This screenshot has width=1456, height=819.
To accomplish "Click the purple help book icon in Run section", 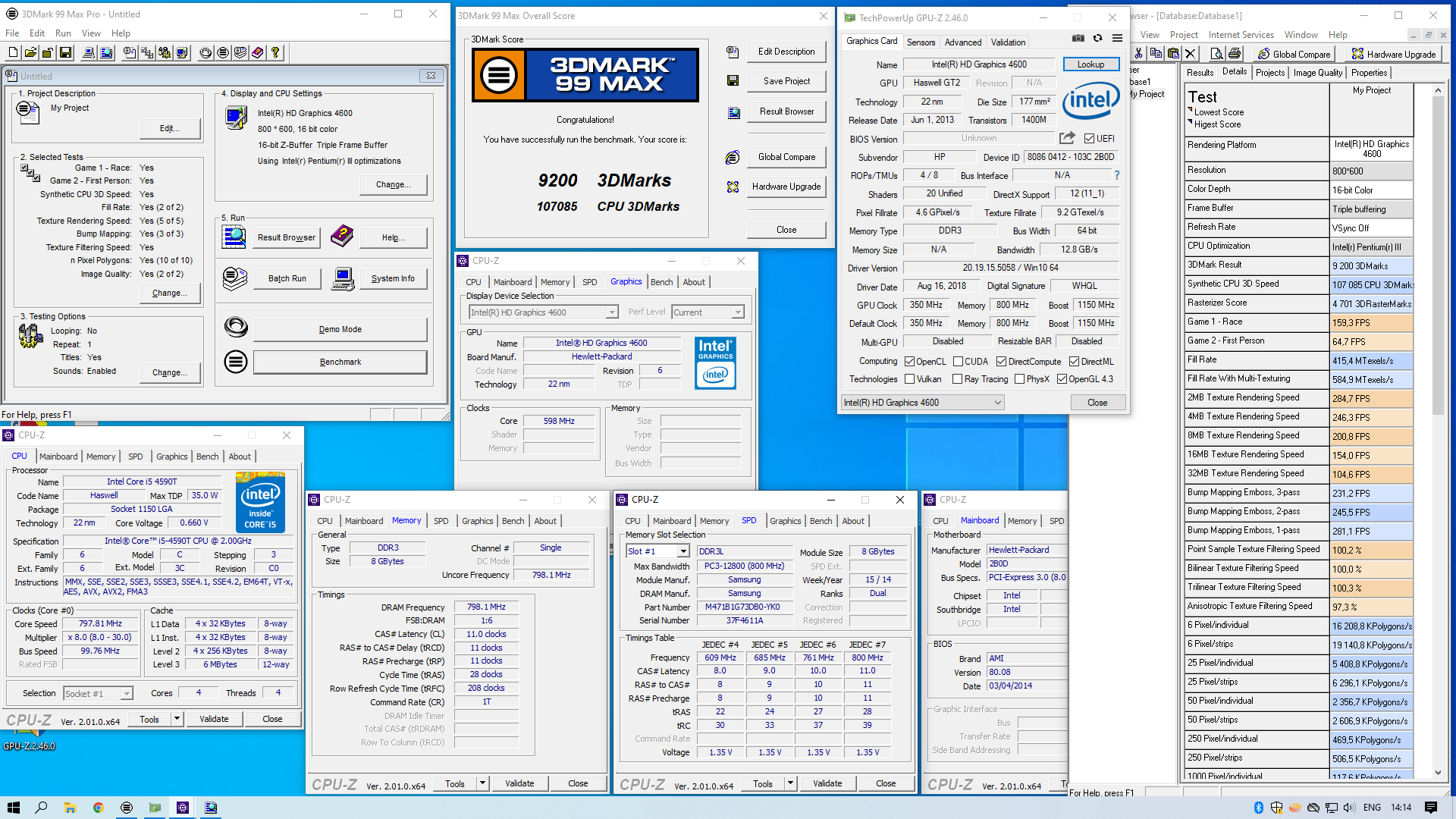I will pos(342,237).
